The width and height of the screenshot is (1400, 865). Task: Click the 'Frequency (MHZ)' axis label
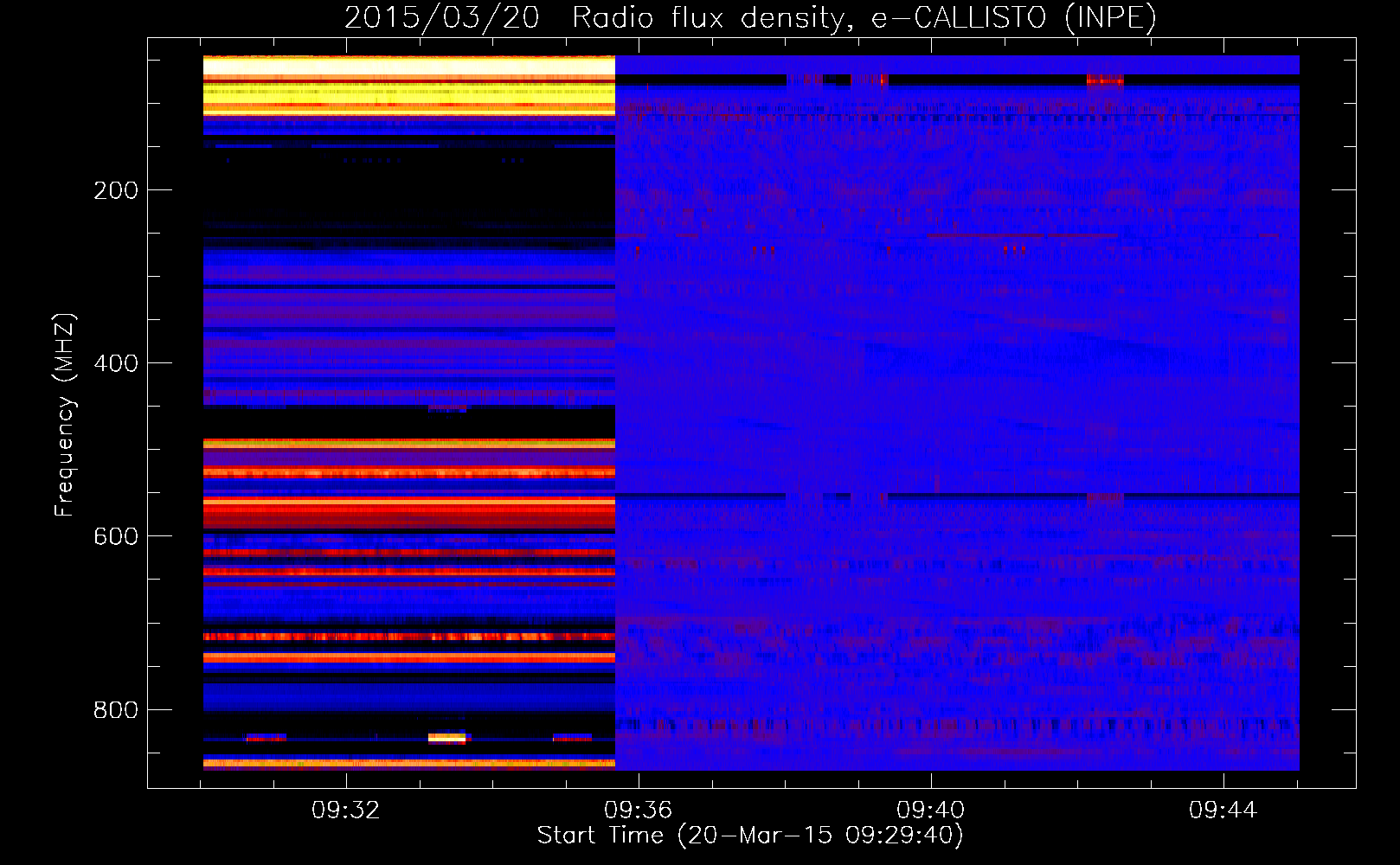click(65, 415)
